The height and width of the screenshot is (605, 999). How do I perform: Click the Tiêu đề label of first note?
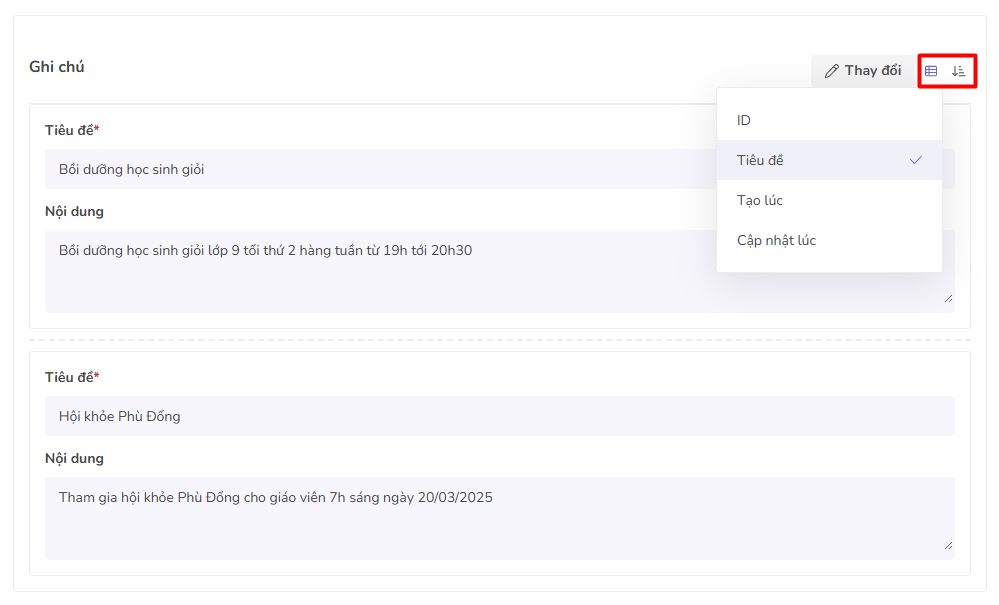tap(71, 130)
